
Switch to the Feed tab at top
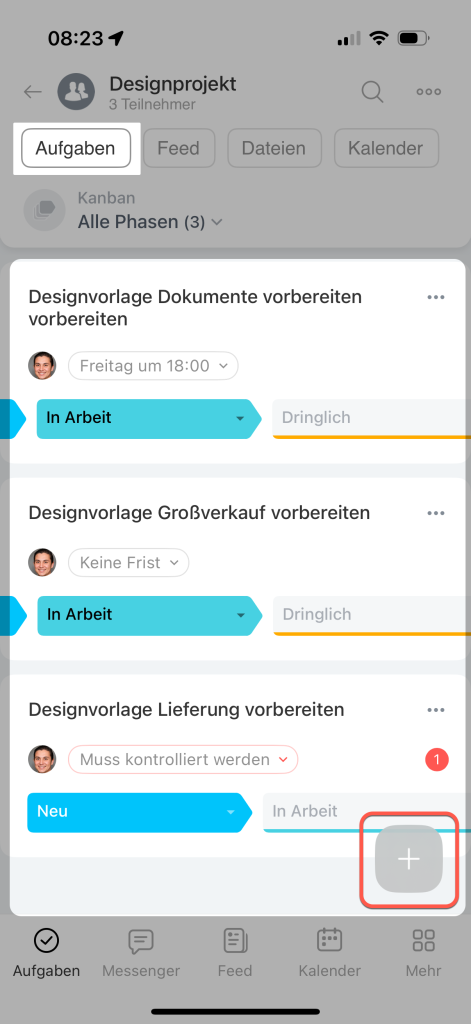(179, 148)
